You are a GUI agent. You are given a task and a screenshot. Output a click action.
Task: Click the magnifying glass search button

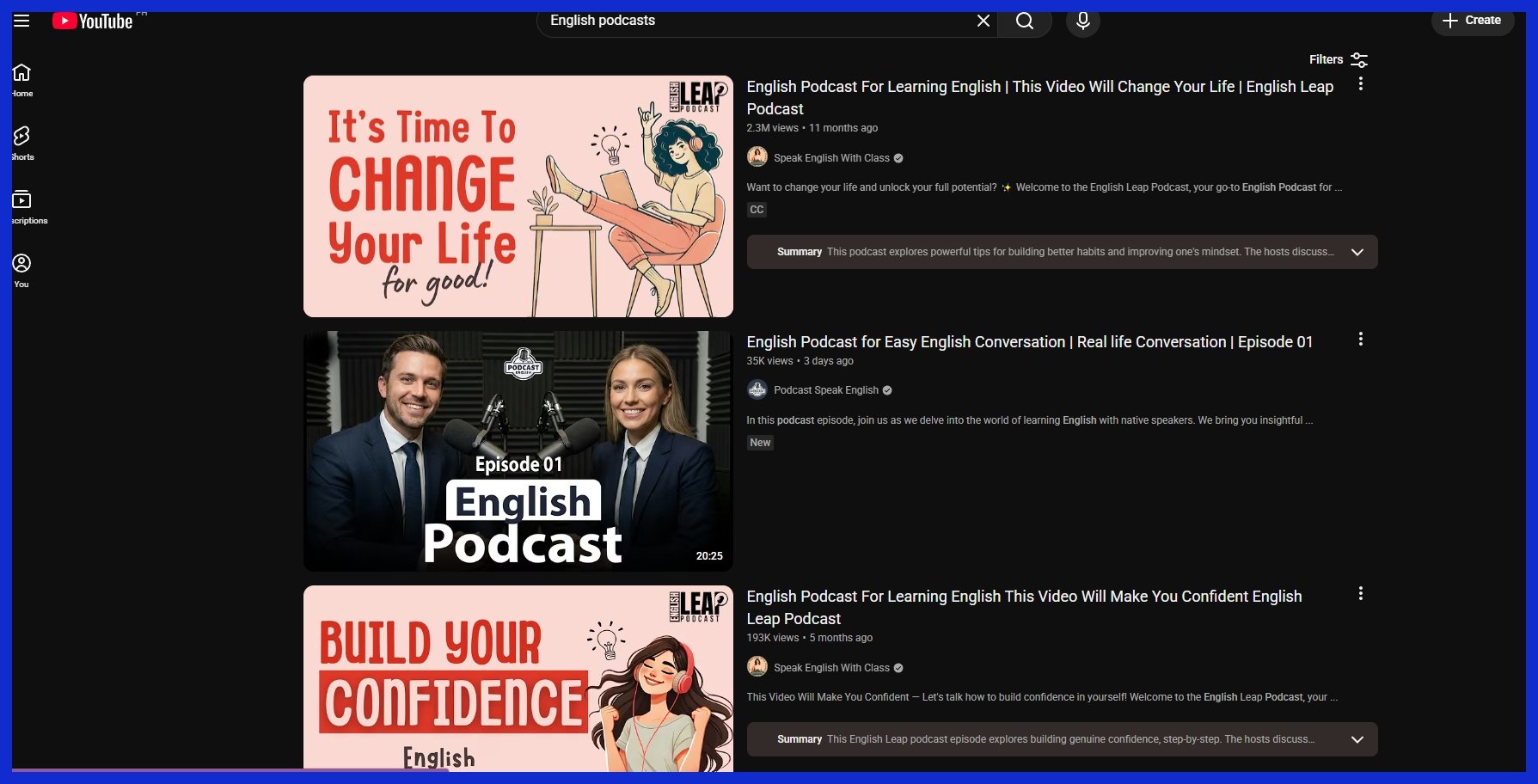(x=1024, y=21)
